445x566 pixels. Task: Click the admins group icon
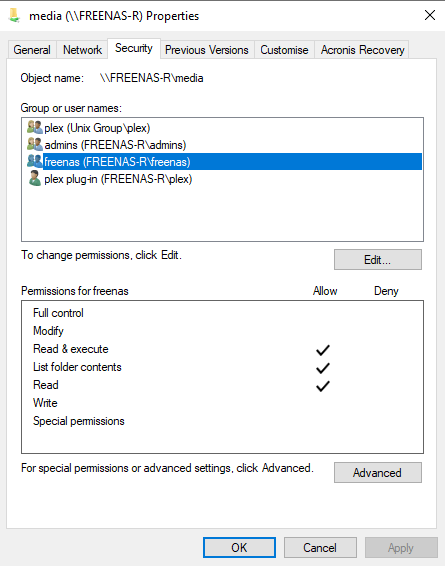pyautogui.click(x=35, y=144)
